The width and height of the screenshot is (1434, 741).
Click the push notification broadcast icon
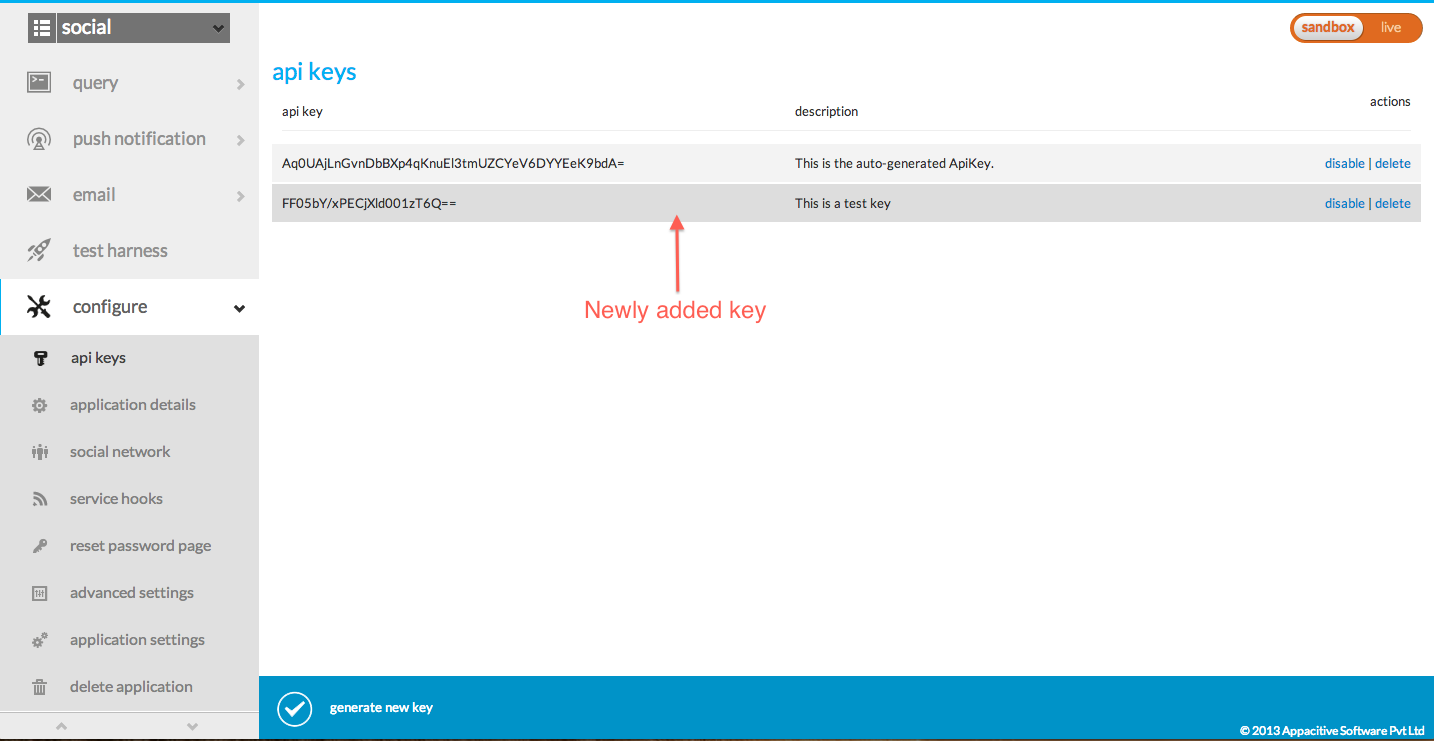[39, 139]
